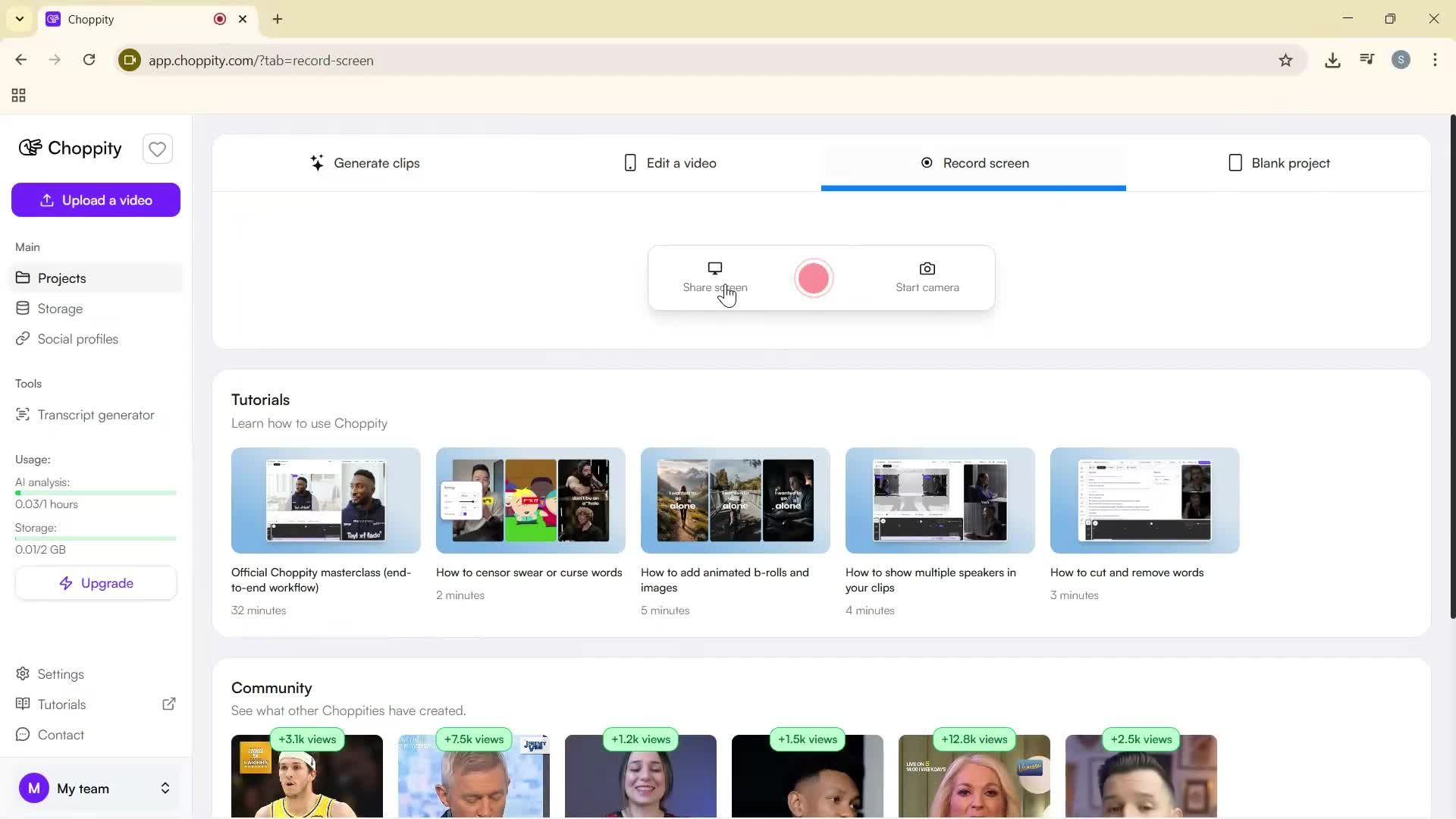Click the heart icon beside the Choppity logo
This screenshot has height=819, width=1456.
(157, 149)
